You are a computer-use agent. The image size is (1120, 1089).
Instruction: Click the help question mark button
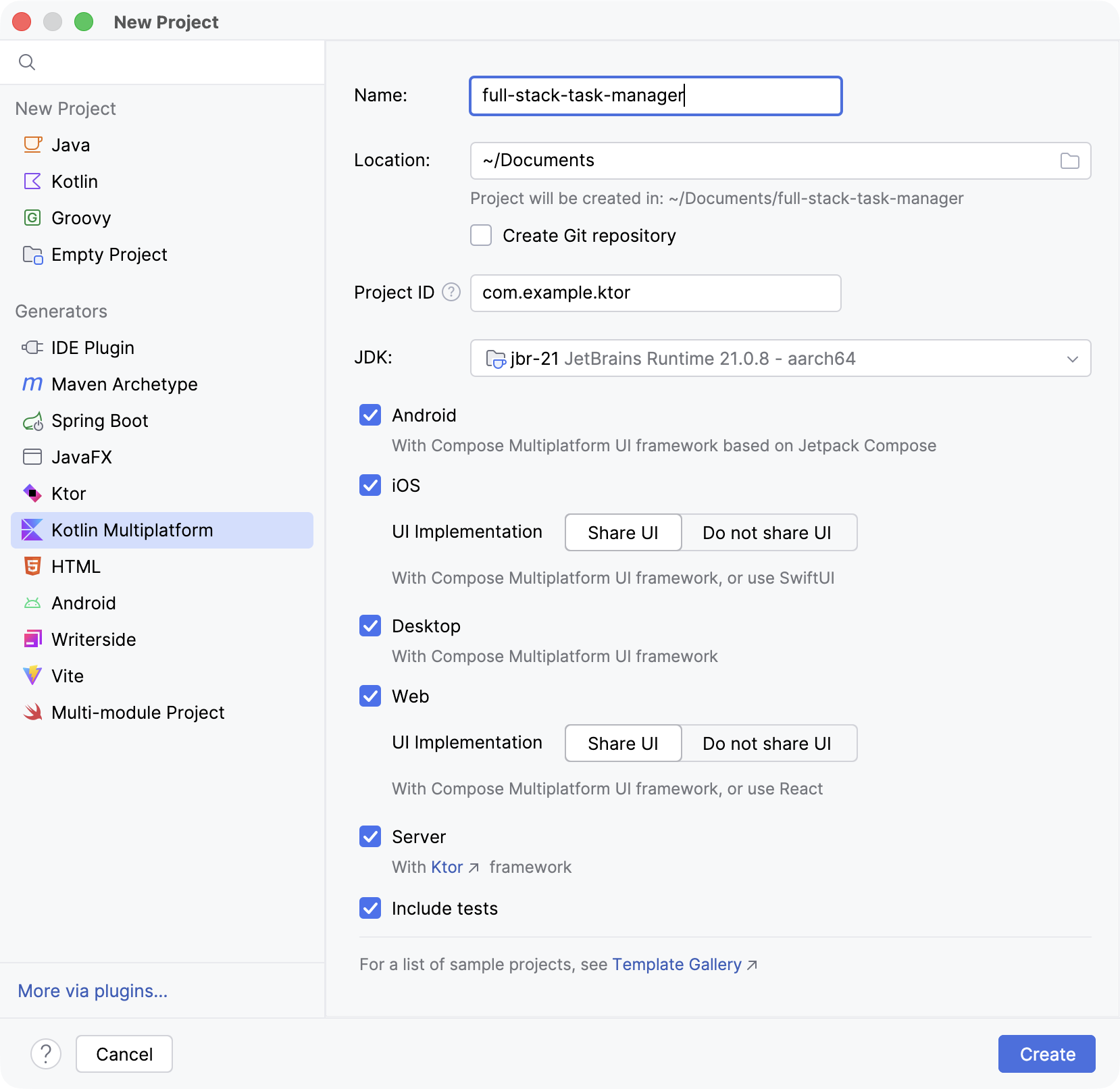46,1054
